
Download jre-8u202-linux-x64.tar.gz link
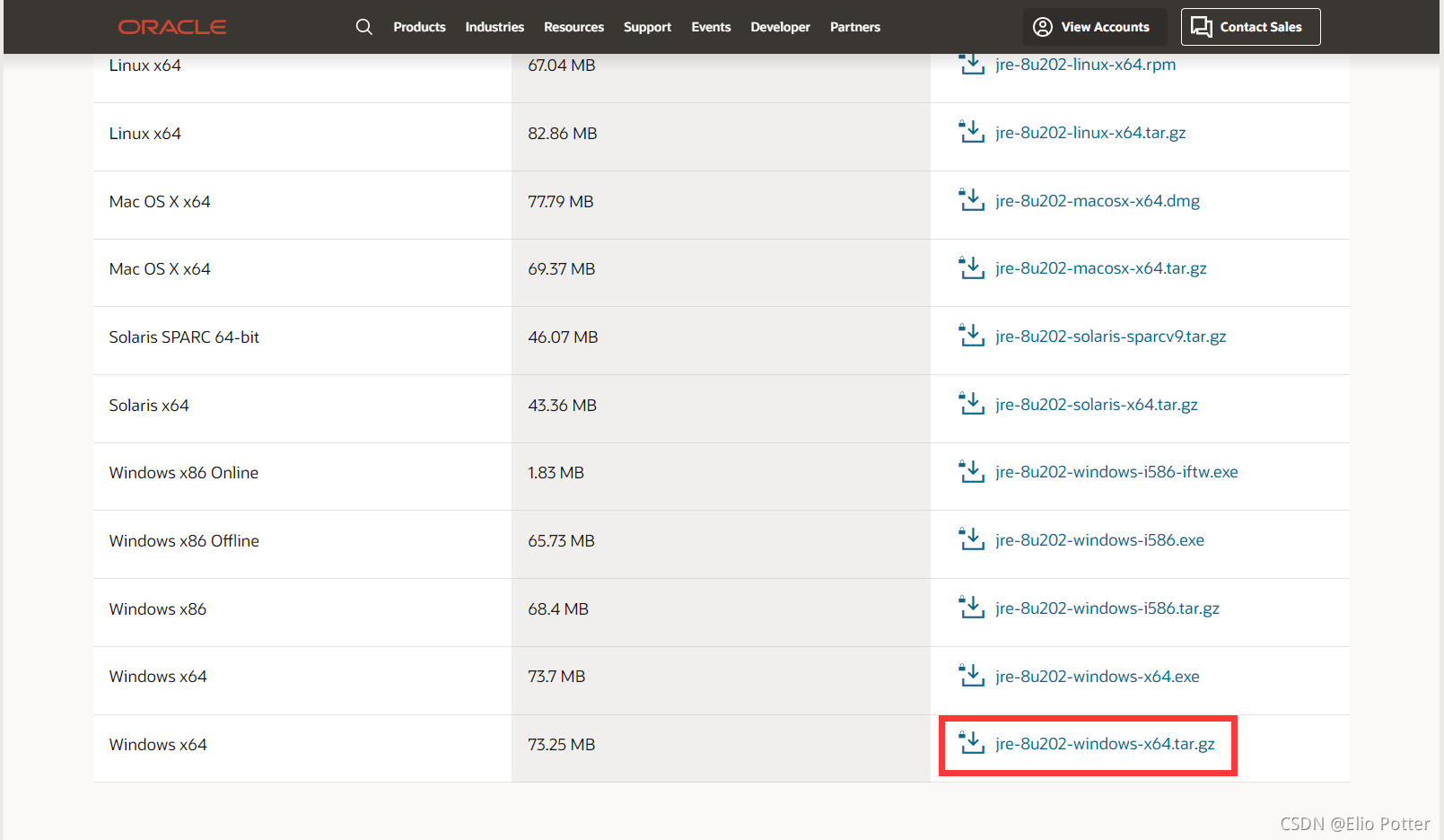click(x=1090, y=133)
